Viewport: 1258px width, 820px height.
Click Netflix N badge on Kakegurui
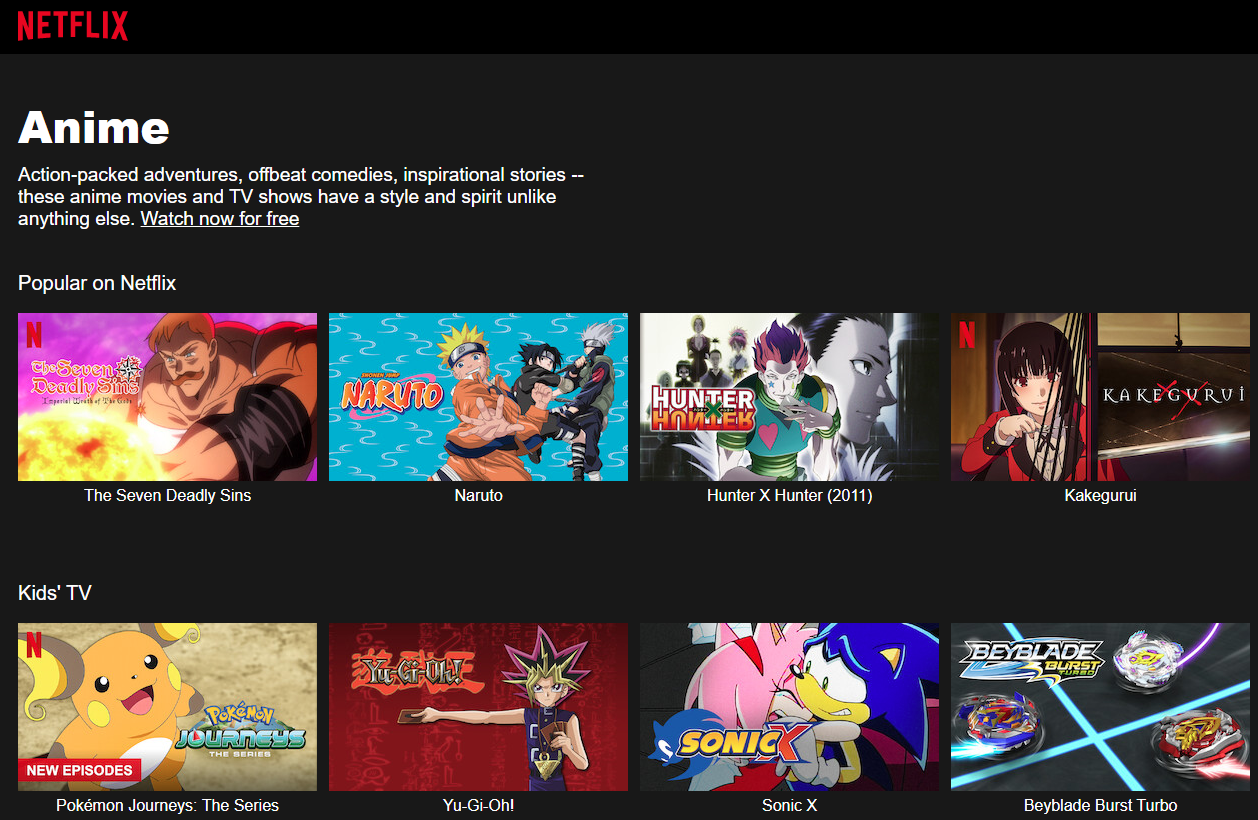[x=967, y=334]
